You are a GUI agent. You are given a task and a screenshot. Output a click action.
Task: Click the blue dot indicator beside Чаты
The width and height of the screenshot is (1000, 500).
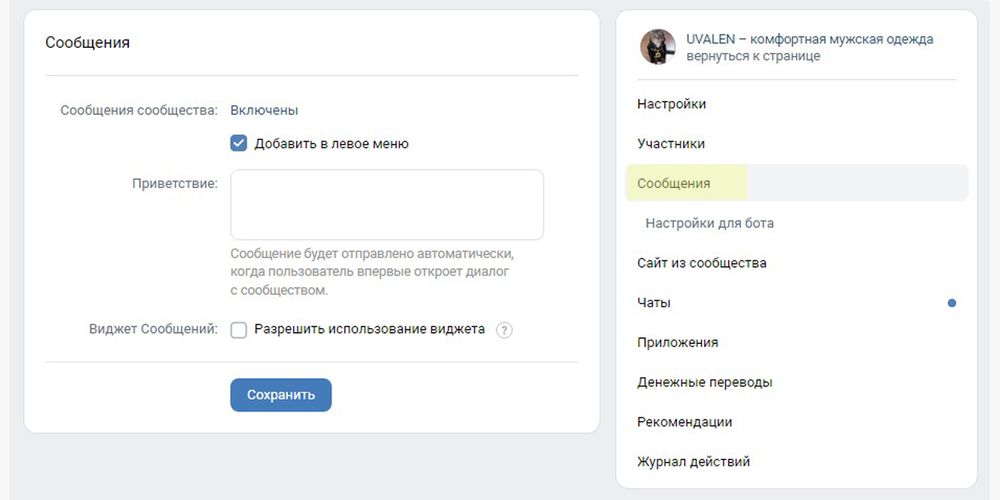point(952,303)
